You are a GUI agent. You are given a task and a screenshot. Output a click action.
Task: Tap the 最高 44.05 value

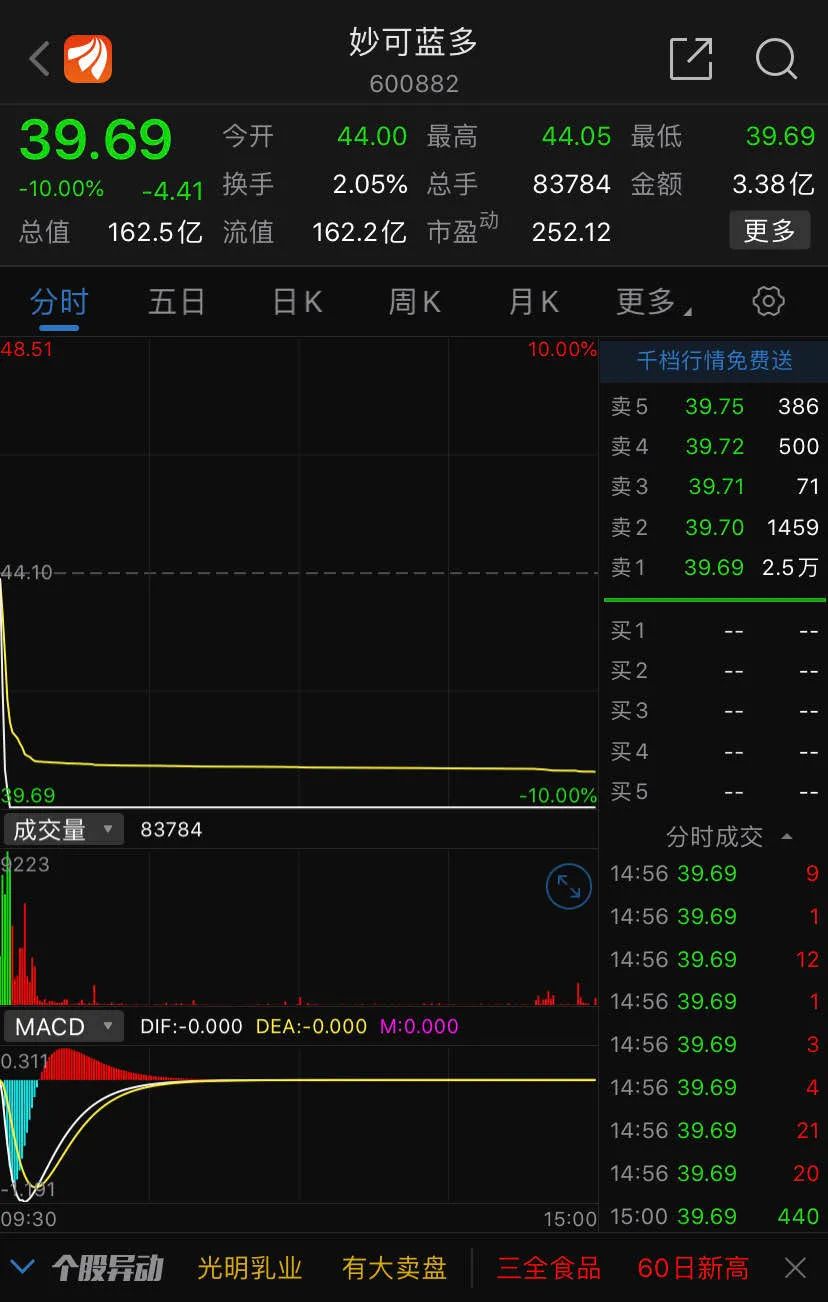pos(576,136)
